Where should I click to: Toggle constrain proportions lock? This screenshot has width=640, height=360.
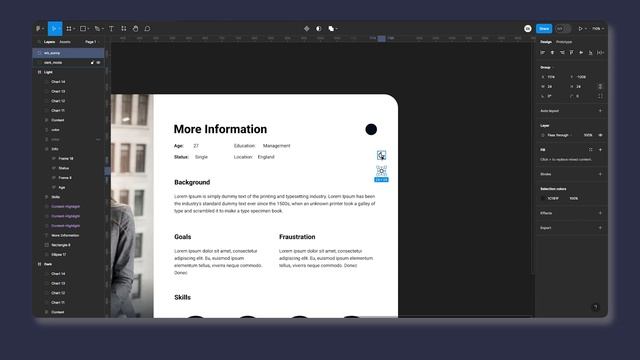point(600,87)
